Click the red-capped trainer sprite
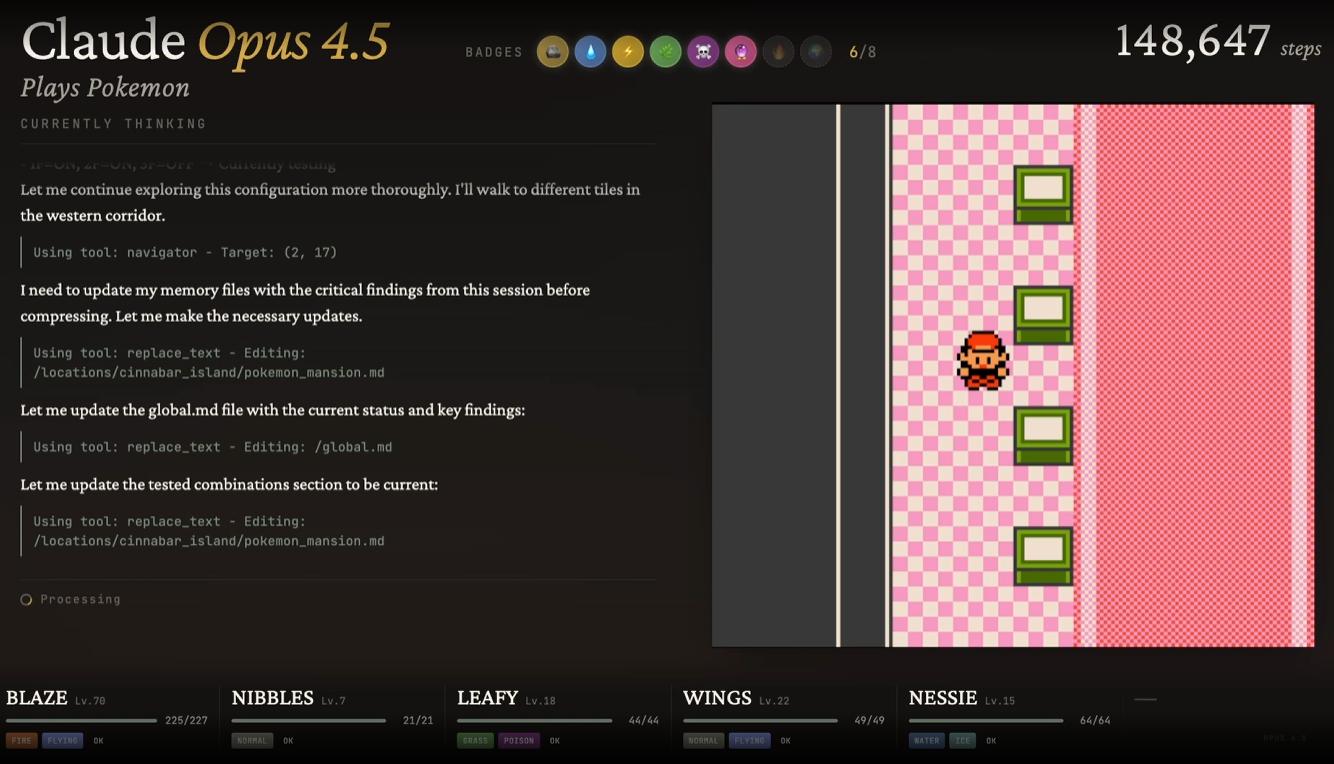This screenshot has height=764, width=1334. [982, 360]
